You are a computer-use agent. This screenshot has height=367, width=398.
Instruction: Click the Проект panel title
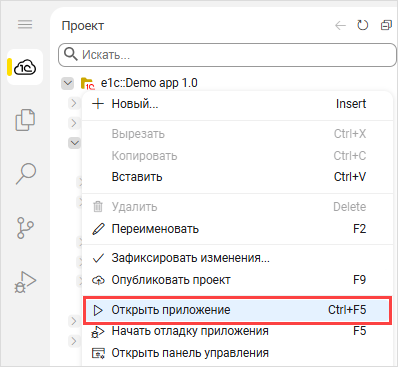[x=83, y=26]
